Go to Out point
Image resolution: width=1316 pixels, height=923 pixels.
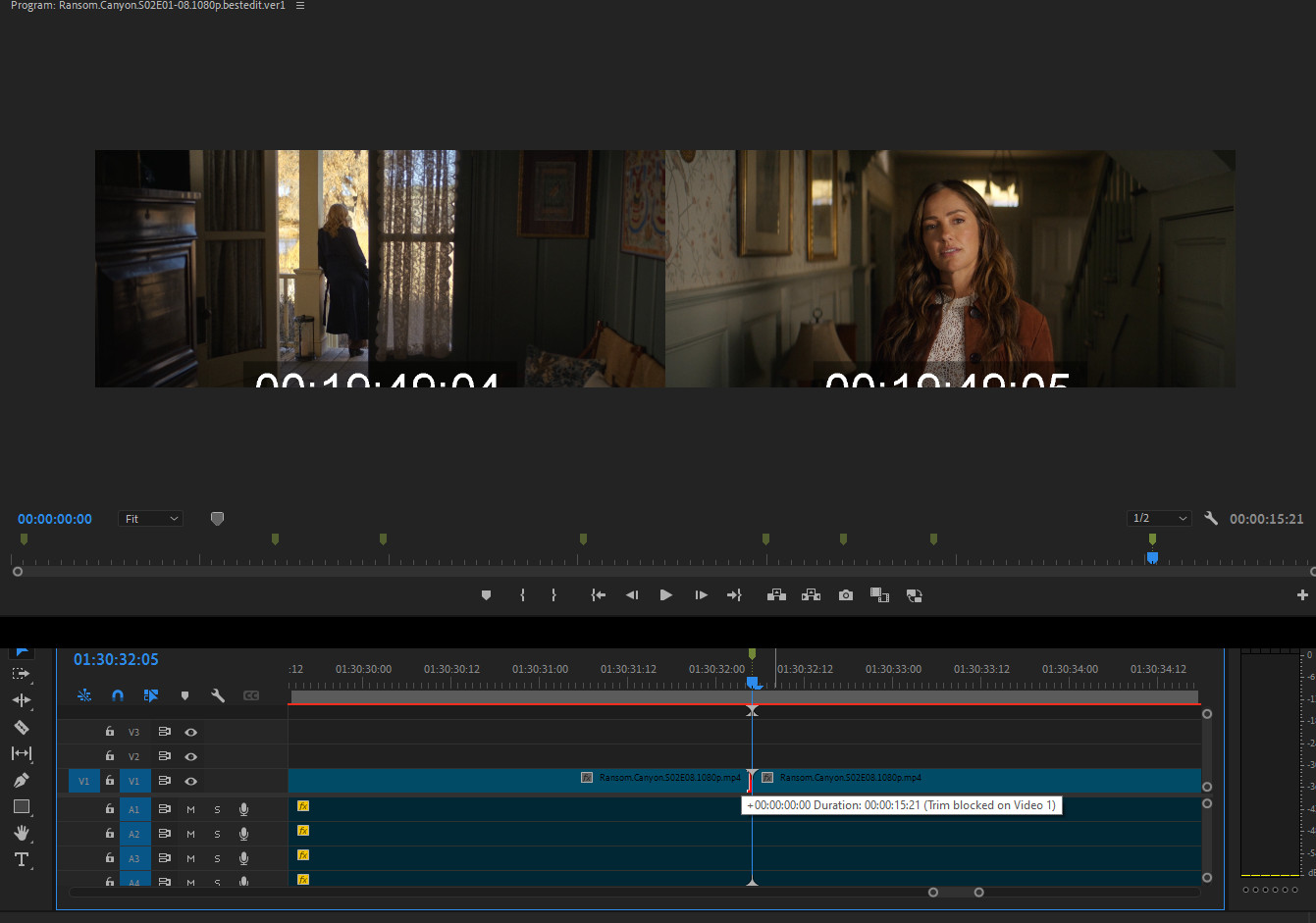[734, 595]
